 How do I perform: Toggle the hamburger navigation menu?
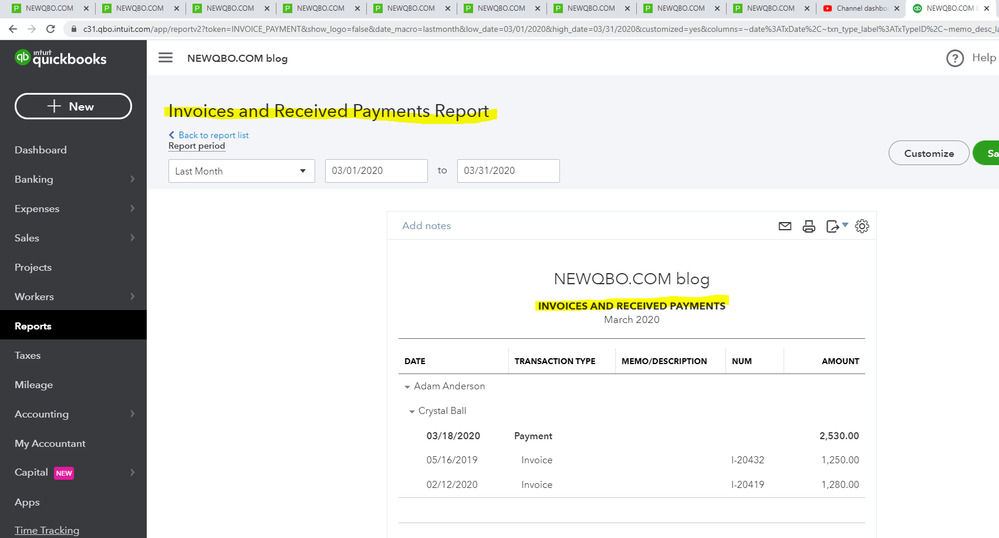(x=166, y=57)
